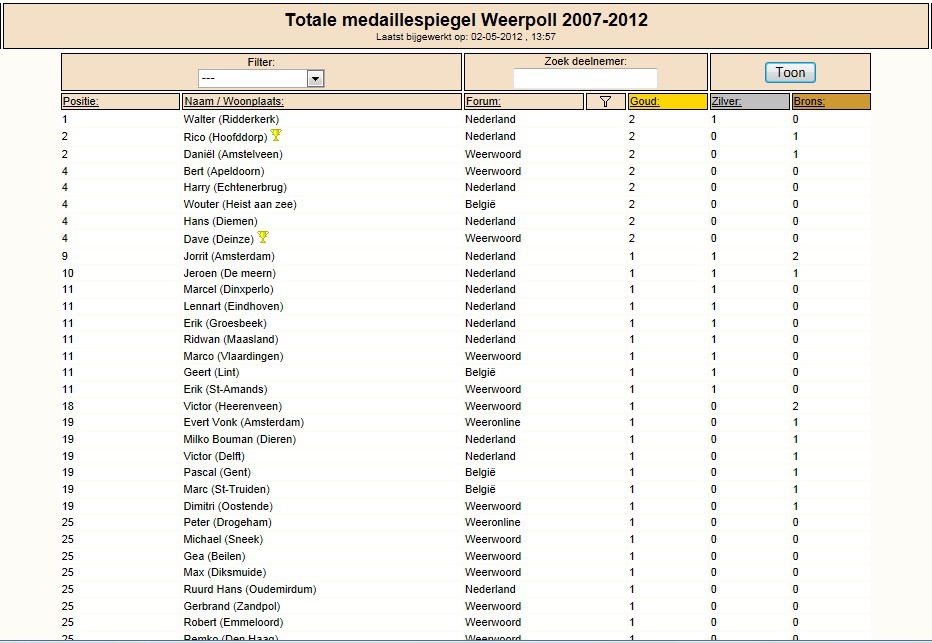Click the page title Totale medaillespiegel Weerpoll 2007-2012
The image size is (932, 643).
(467, 20)
